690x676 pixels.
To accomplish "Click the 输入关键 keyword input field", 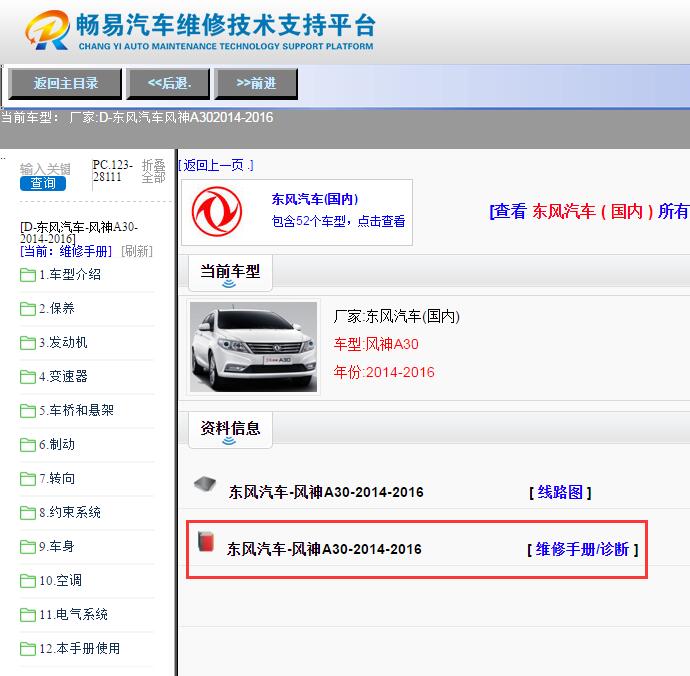I will [x=45, y=169].
